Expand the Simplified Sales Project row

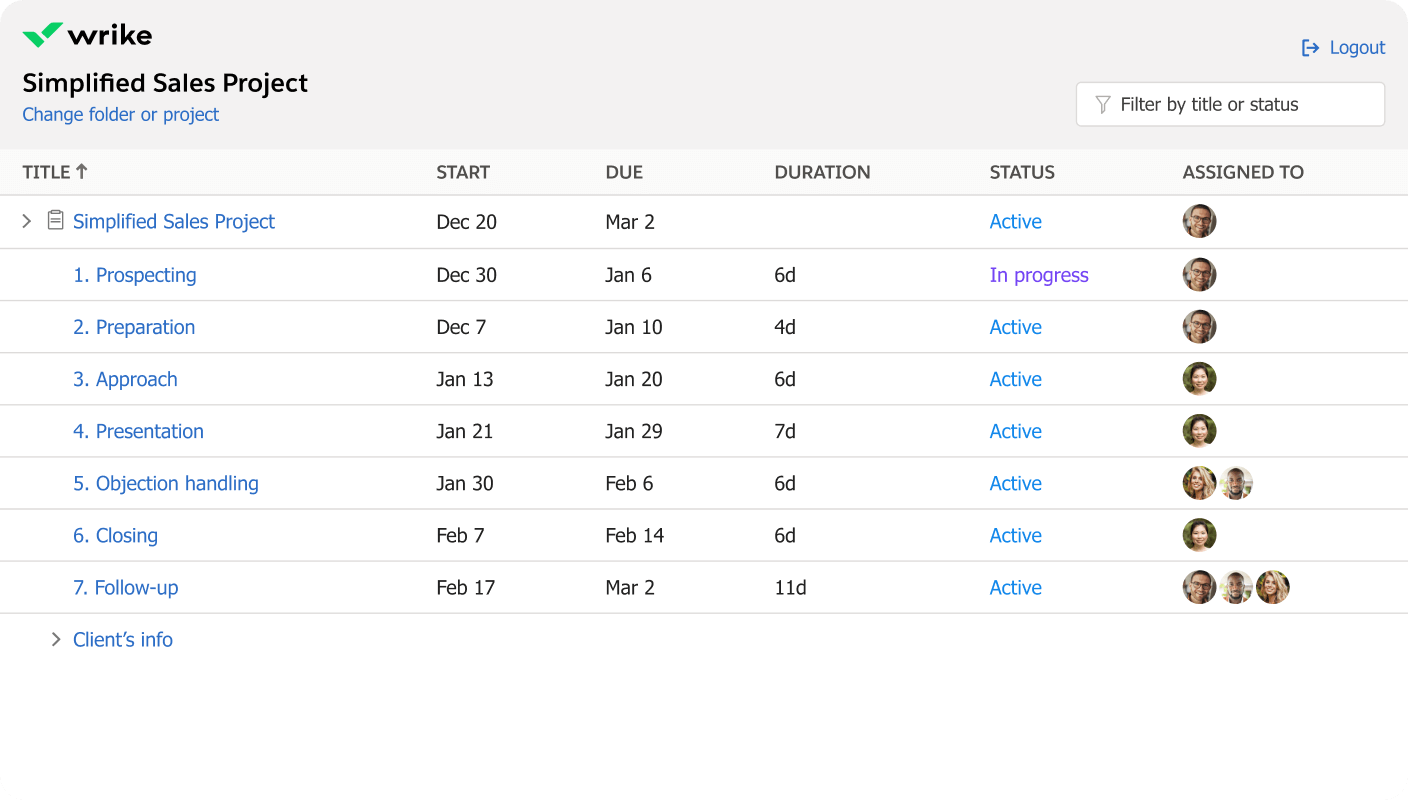(27, 221)
